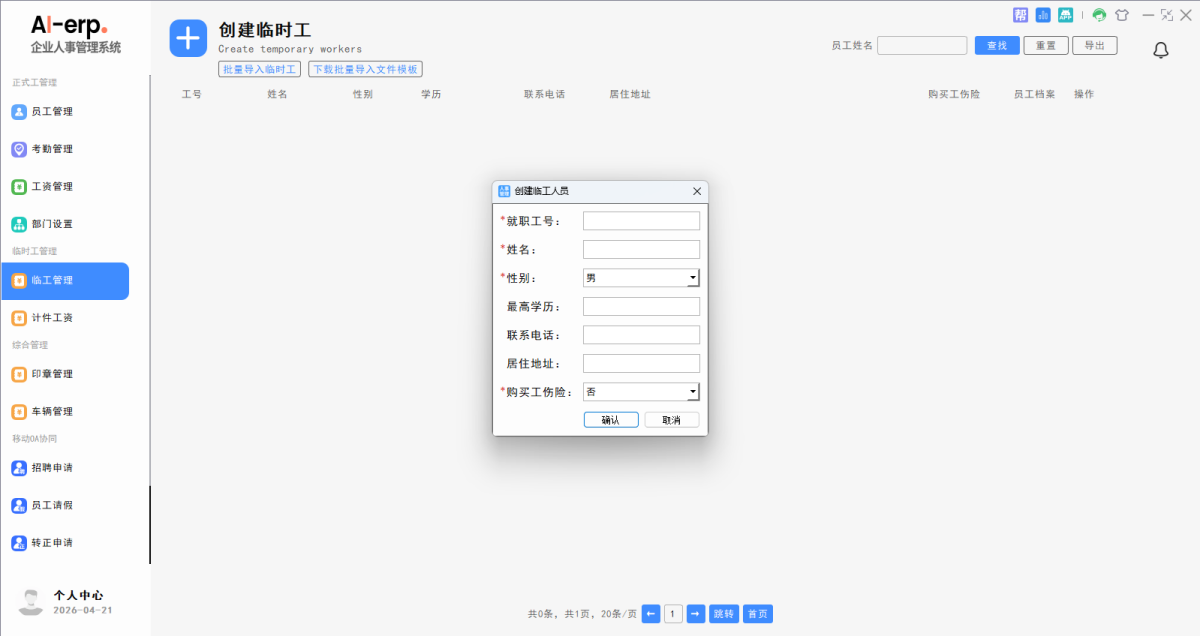The image size is (1200, 636).
Task: Go to next page arrow button
Action: click(x=696, y=614)
